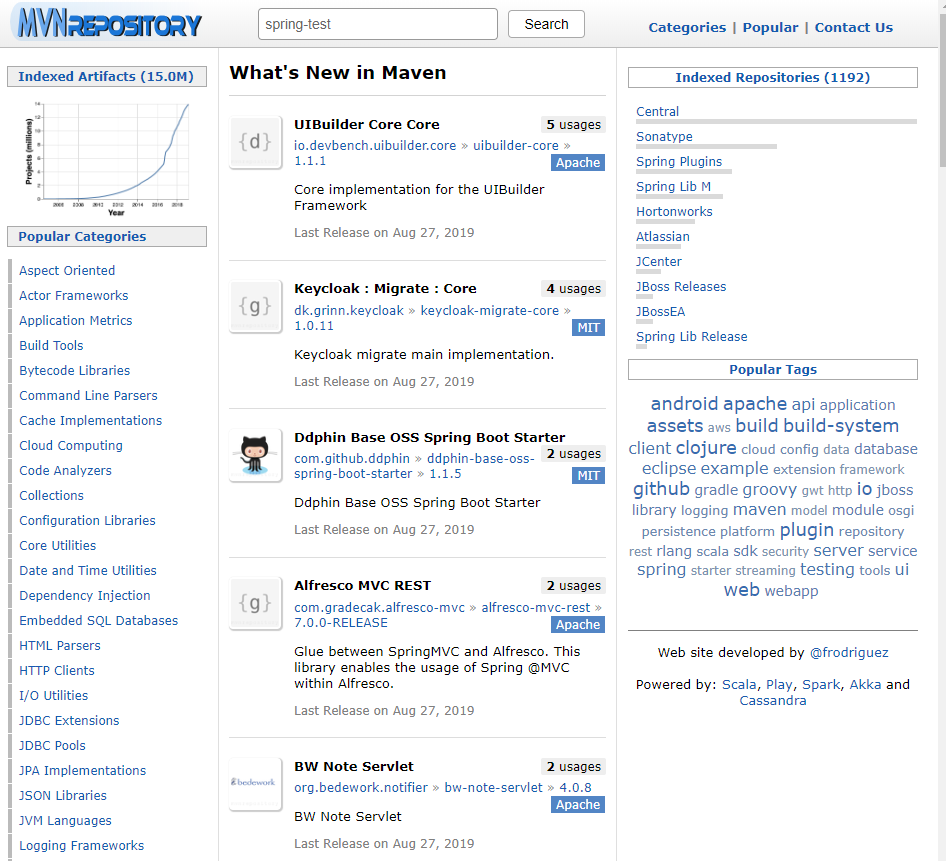Open io.devbench.uibuilder.core group link
The width and height of the screenshot is (946, 861).
click(375, 146)
